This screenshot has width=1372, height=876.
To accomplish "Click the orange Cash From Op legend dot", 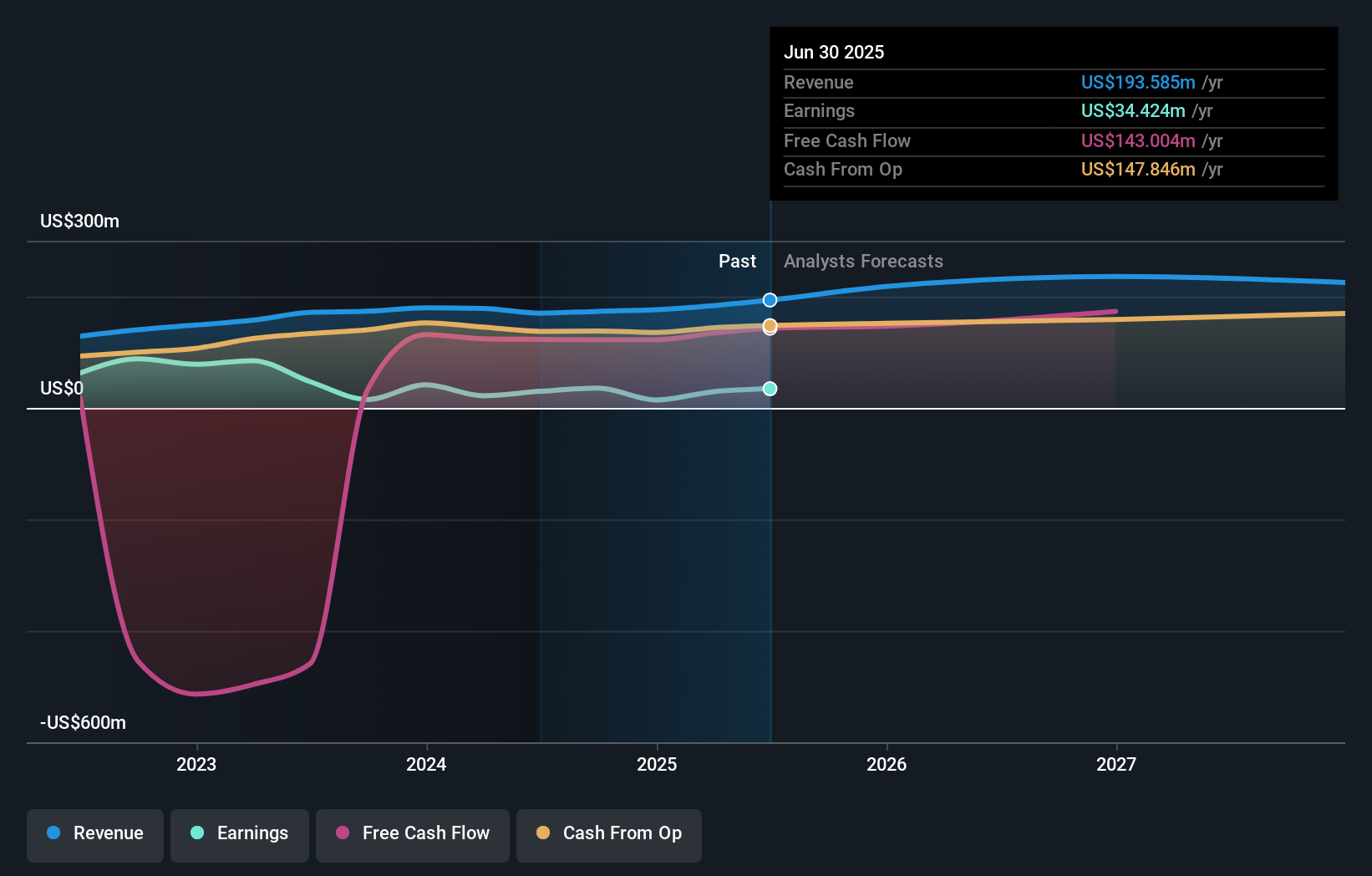I will click(x=543, y=833).
